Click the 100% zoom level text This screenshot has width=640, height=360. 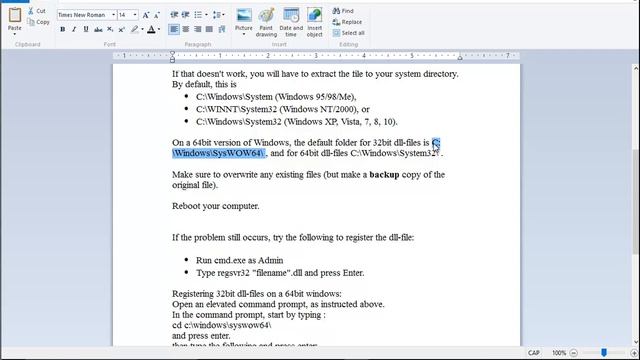pos(559,353)
